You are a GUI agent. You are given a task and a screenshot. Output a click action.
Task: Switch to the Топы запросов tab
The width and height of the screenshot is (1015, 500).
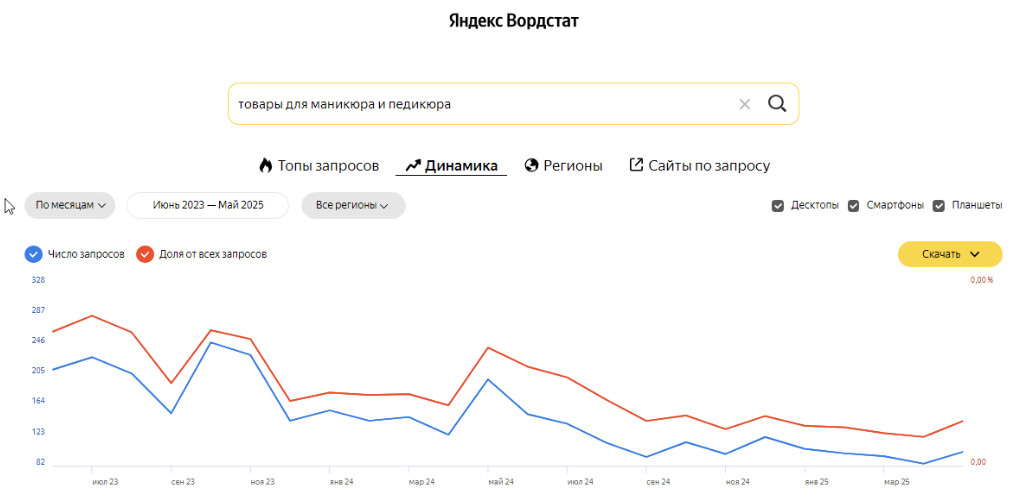click(328, 166)
